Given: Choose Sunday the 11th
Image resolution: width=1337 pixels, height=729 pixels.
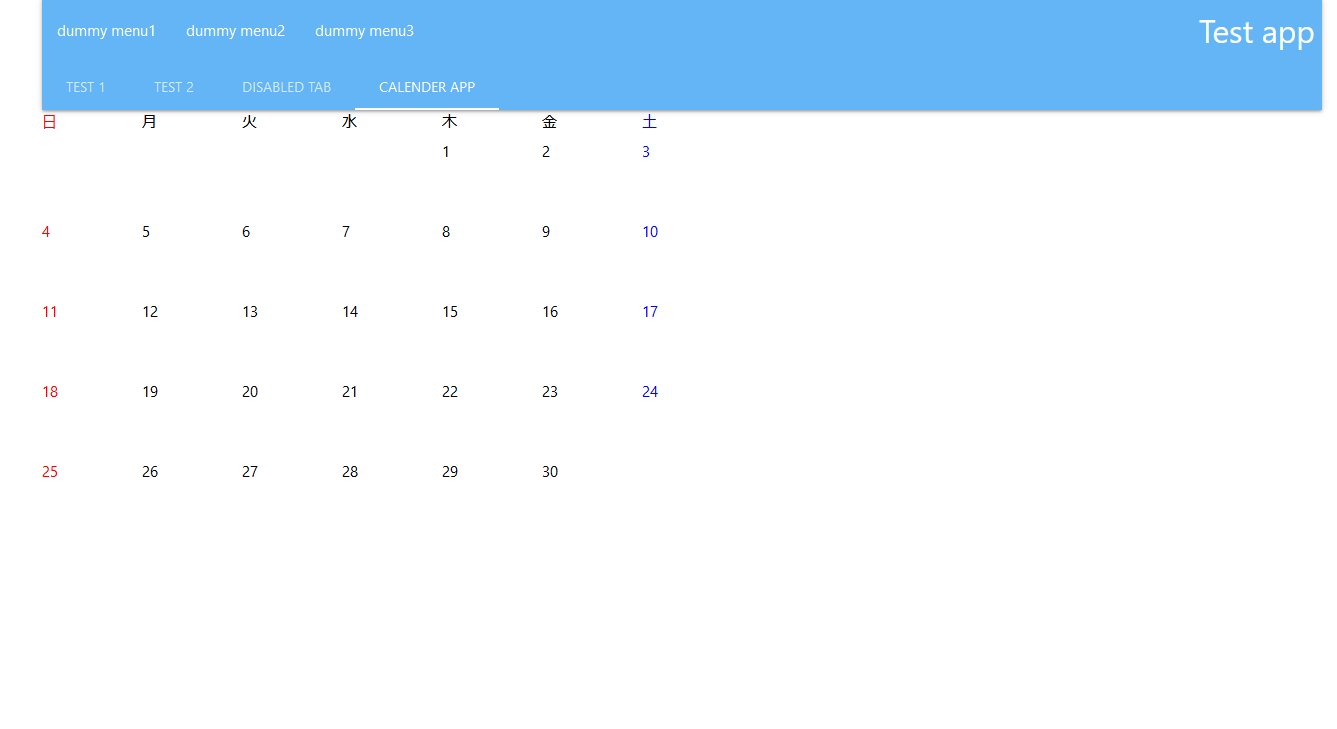Looking at the screenshot, I should [x=50, y=312].
